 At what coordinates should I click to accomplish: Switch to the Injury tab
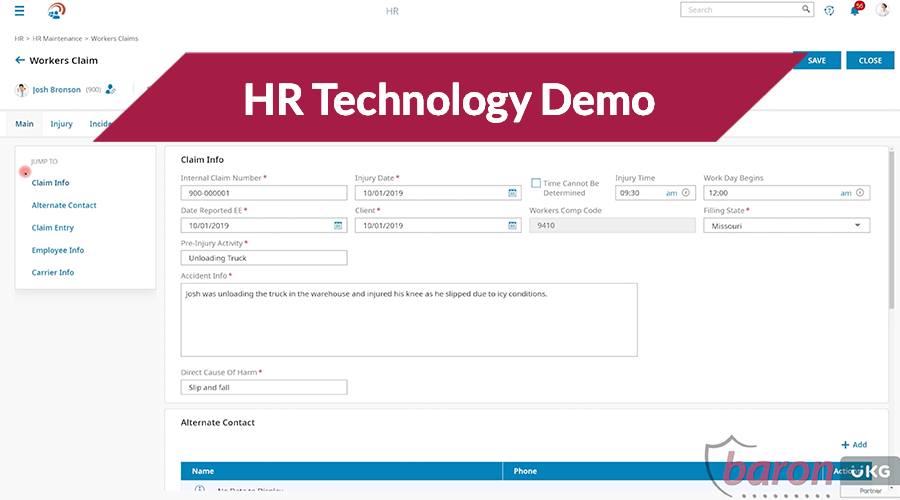[x=61, y=124]
